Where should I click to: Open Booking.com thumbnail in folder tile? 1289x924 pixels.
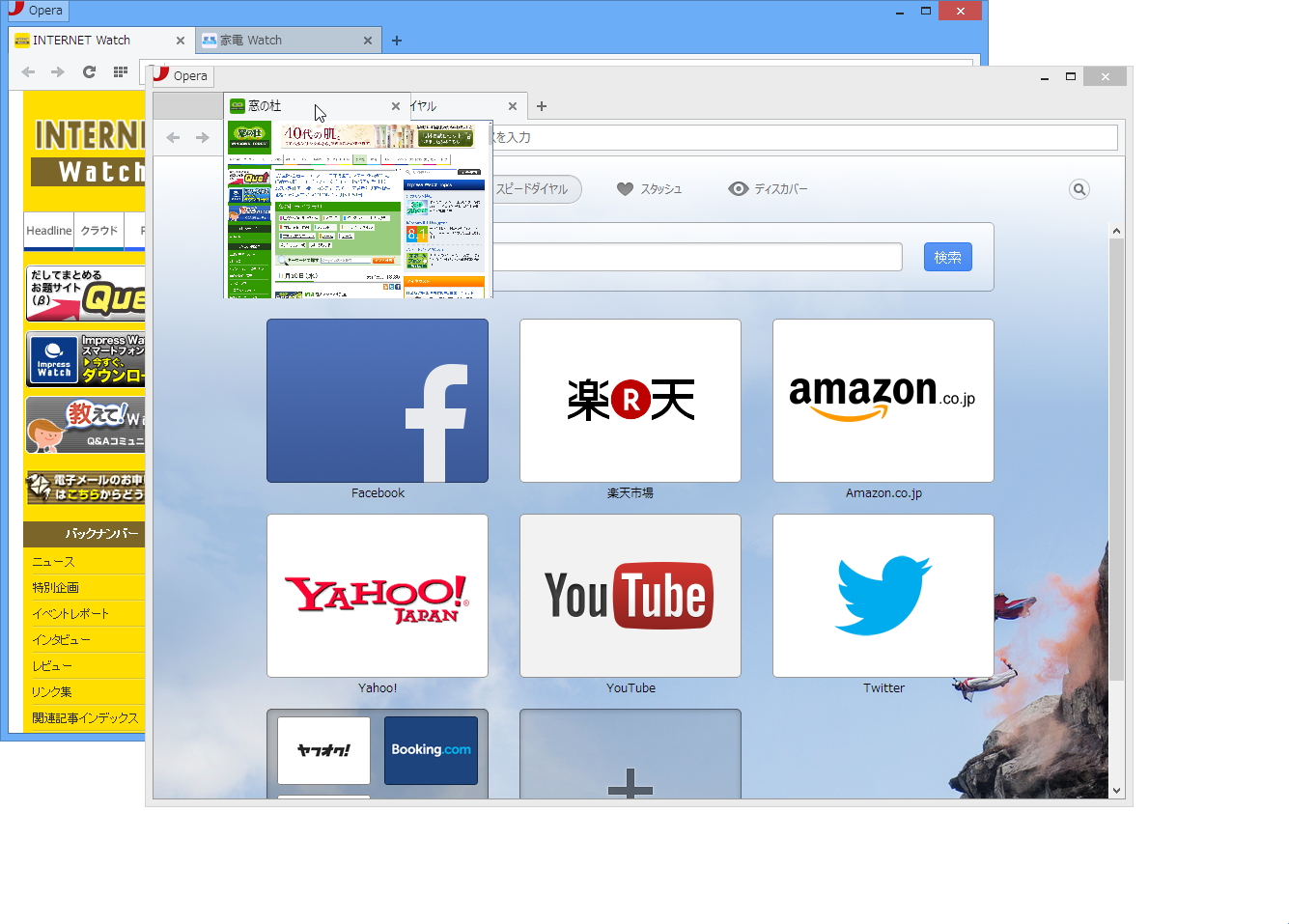[x=431, y=750]
